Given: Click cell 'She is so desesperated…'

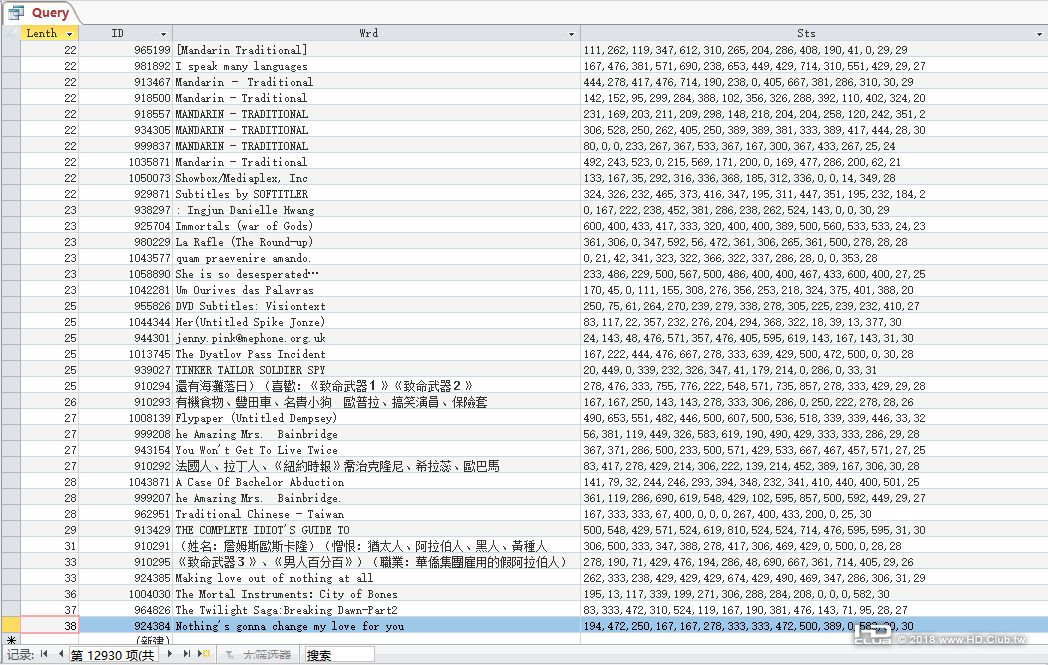Looking at the screenshot, I should 376,275.
